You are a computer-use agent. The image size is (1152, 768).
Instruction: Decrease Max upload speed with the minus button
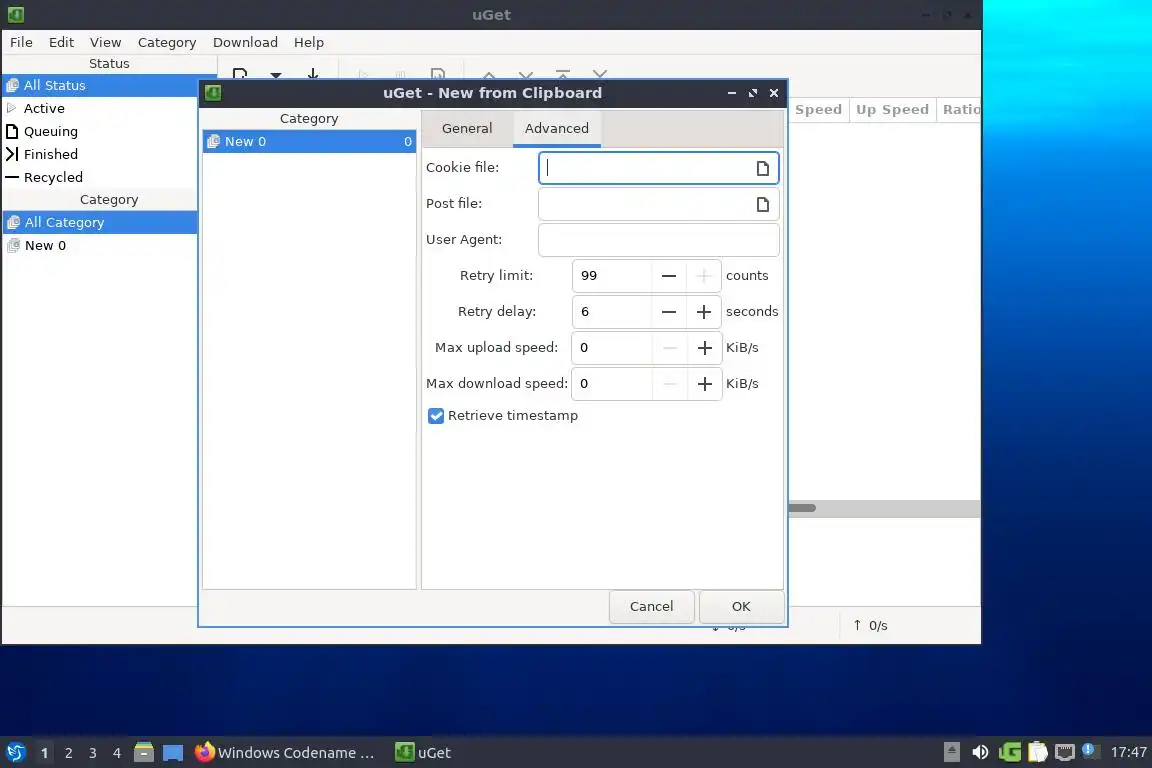669,348
